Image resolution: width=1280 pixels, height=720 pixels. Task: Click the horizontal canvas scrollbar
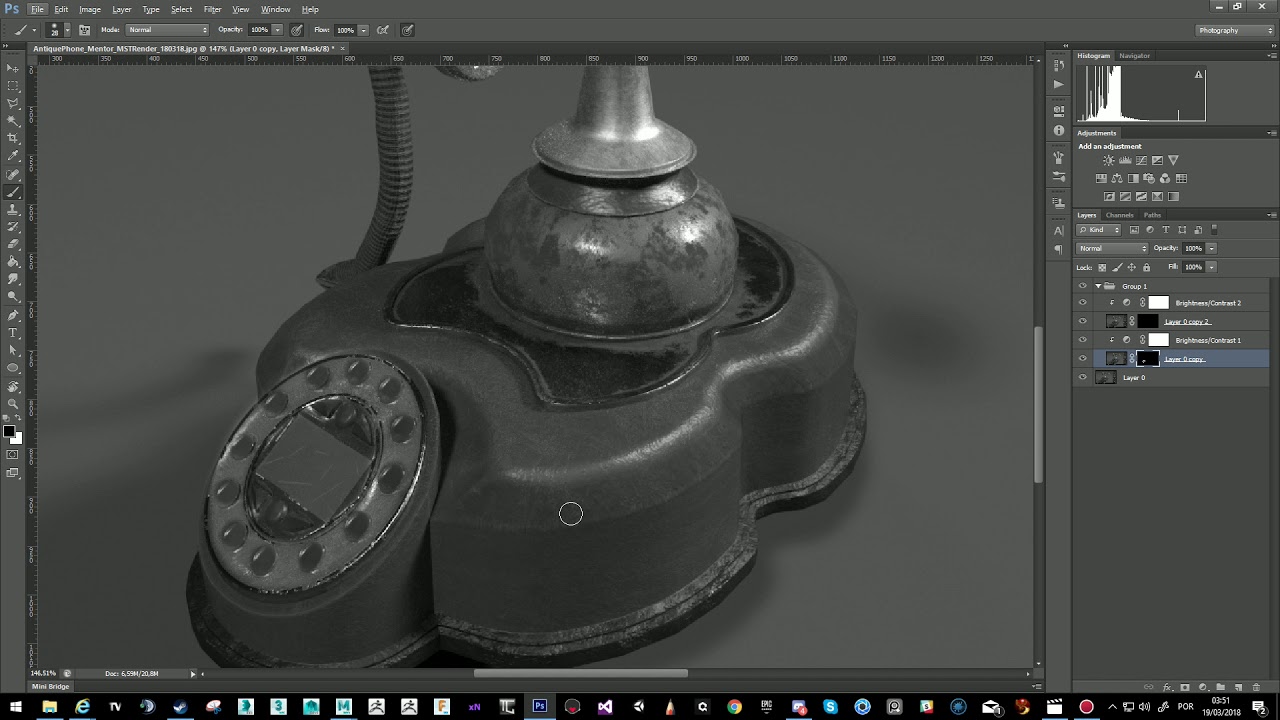580,674
